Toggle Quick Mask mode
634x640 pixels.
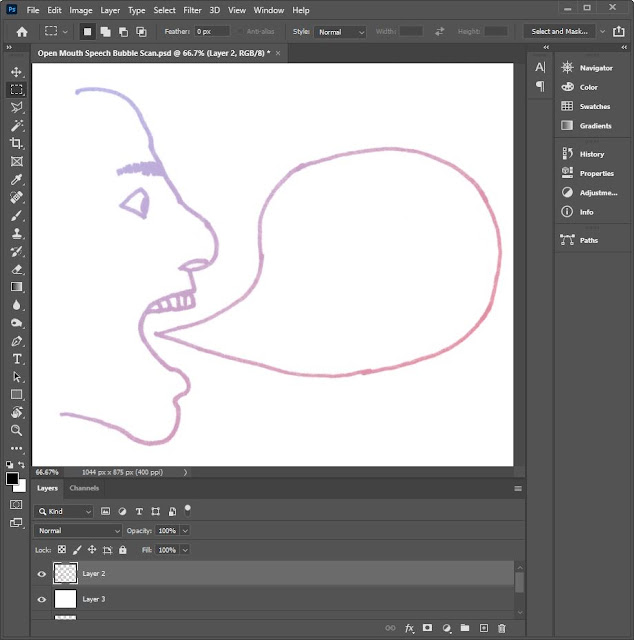point(16,505)
